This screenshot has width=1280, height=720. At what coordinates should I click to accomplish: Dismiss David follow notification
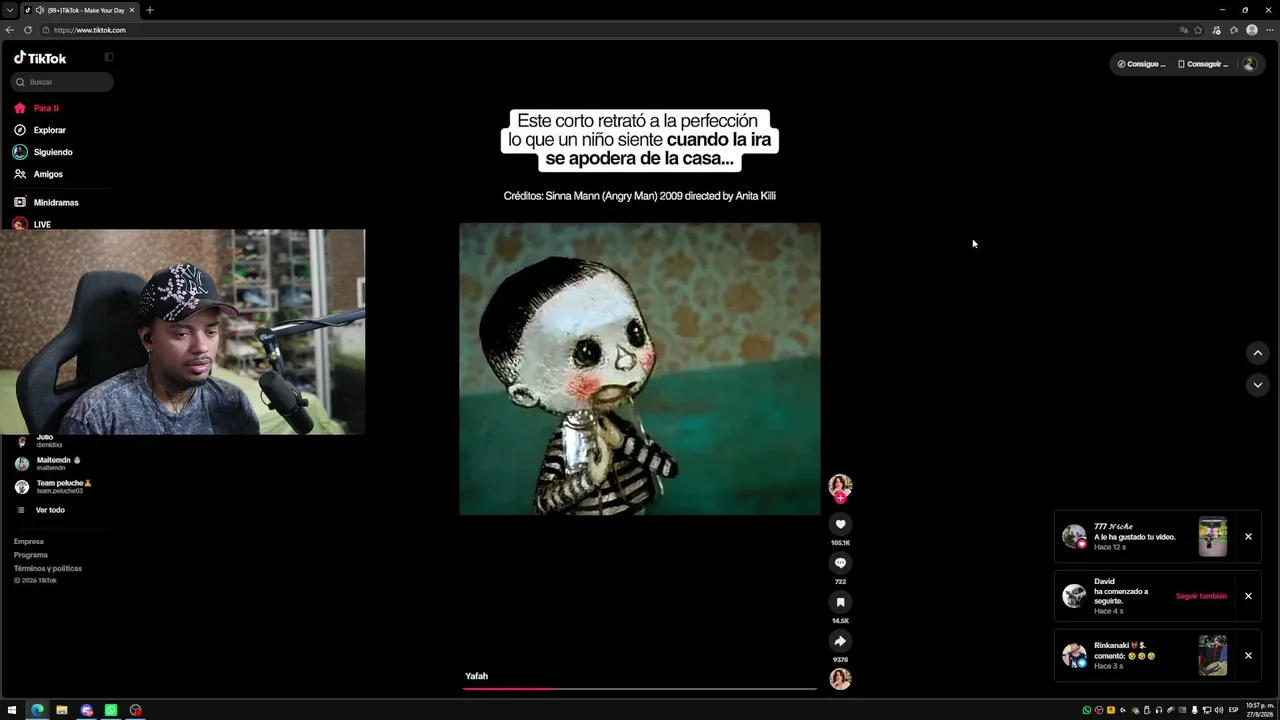(1248, 596)
